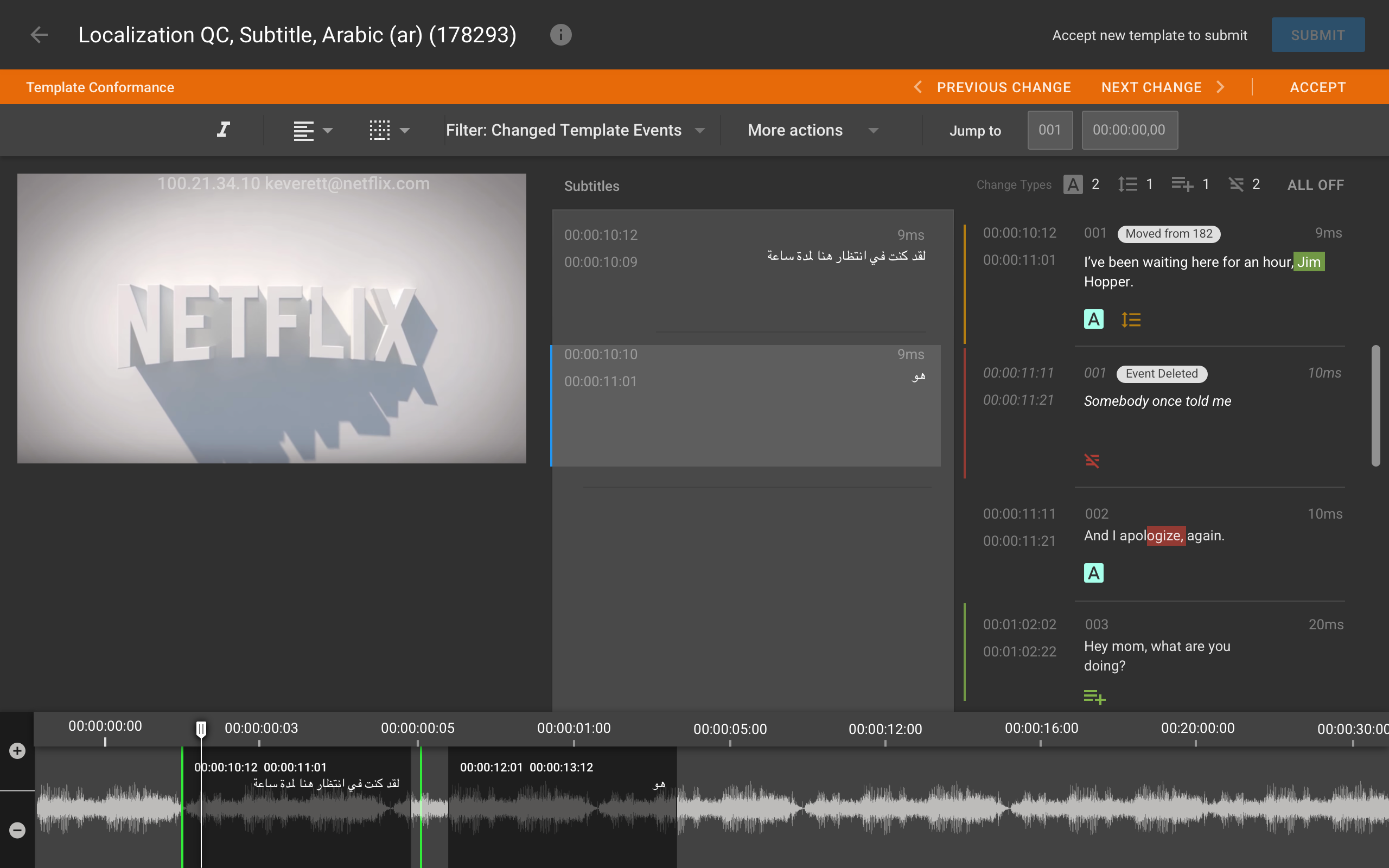1389x868 pixels.
Task: Click the 00:00:12:00 timeline ruler mark
Action: click(885, 729)
